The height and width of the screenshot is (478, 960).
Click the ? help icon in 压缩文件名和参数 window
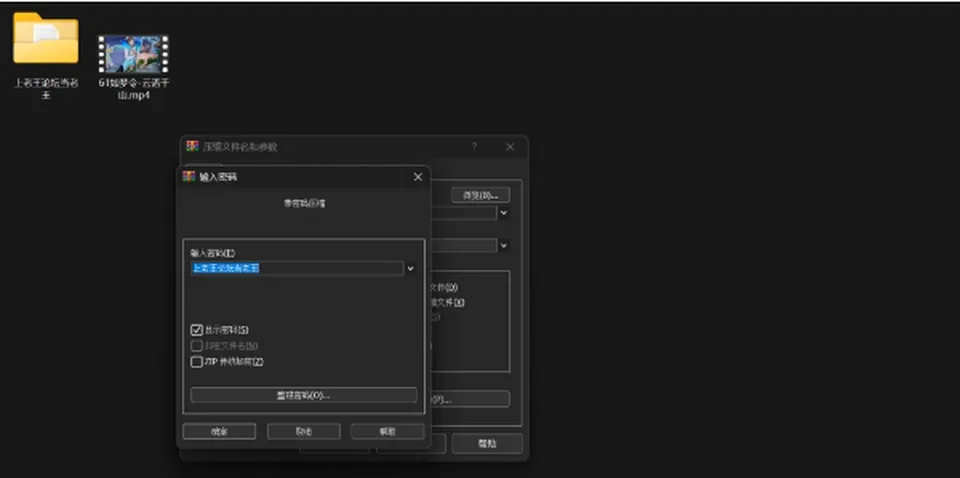pyautogui.click(x=474, y=147)
